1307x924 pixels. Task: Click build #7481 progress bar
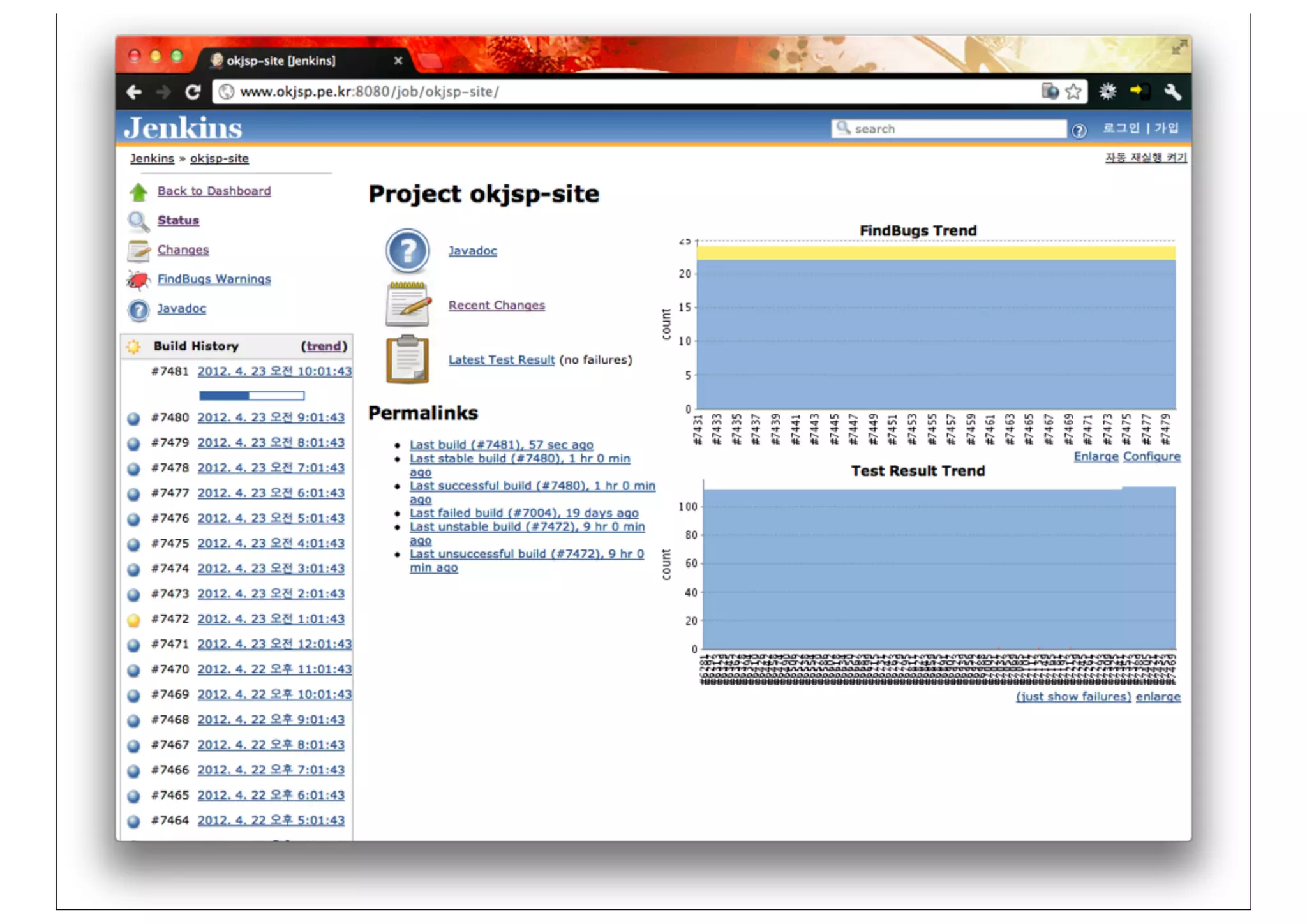251,396
